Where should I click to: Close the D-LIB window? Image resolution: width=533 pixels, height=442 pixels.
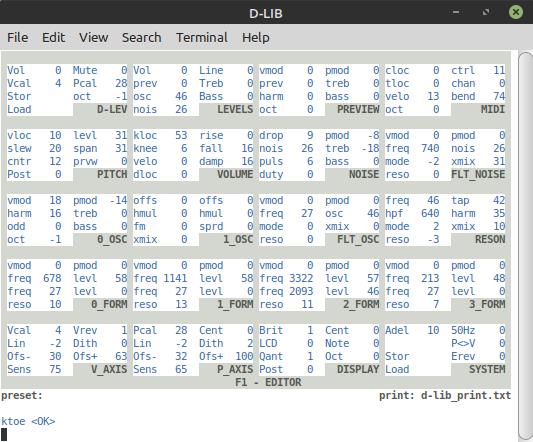(x=516, y=12)
